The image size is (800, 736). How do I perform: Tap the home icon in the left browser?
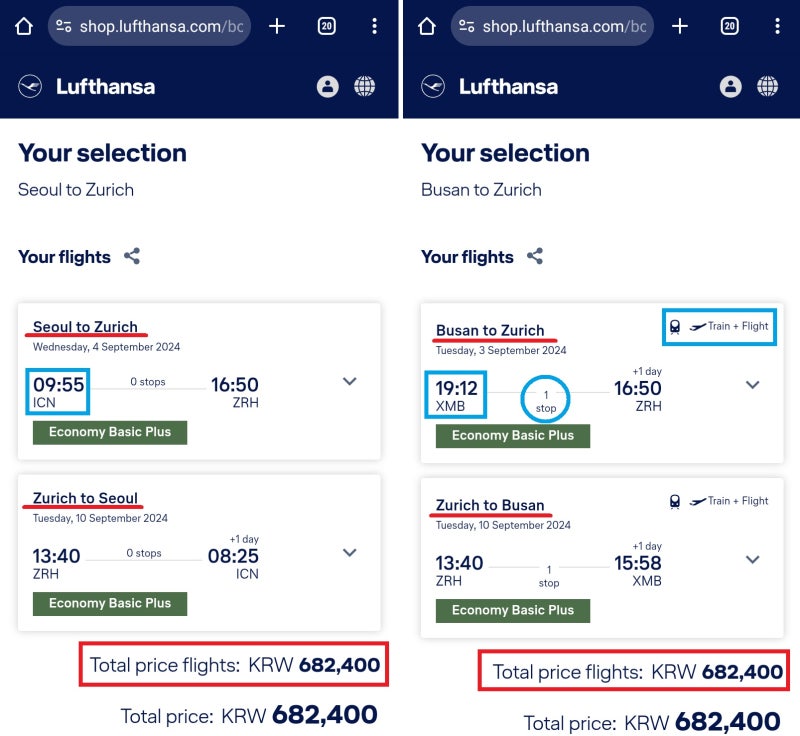point(23,27)
